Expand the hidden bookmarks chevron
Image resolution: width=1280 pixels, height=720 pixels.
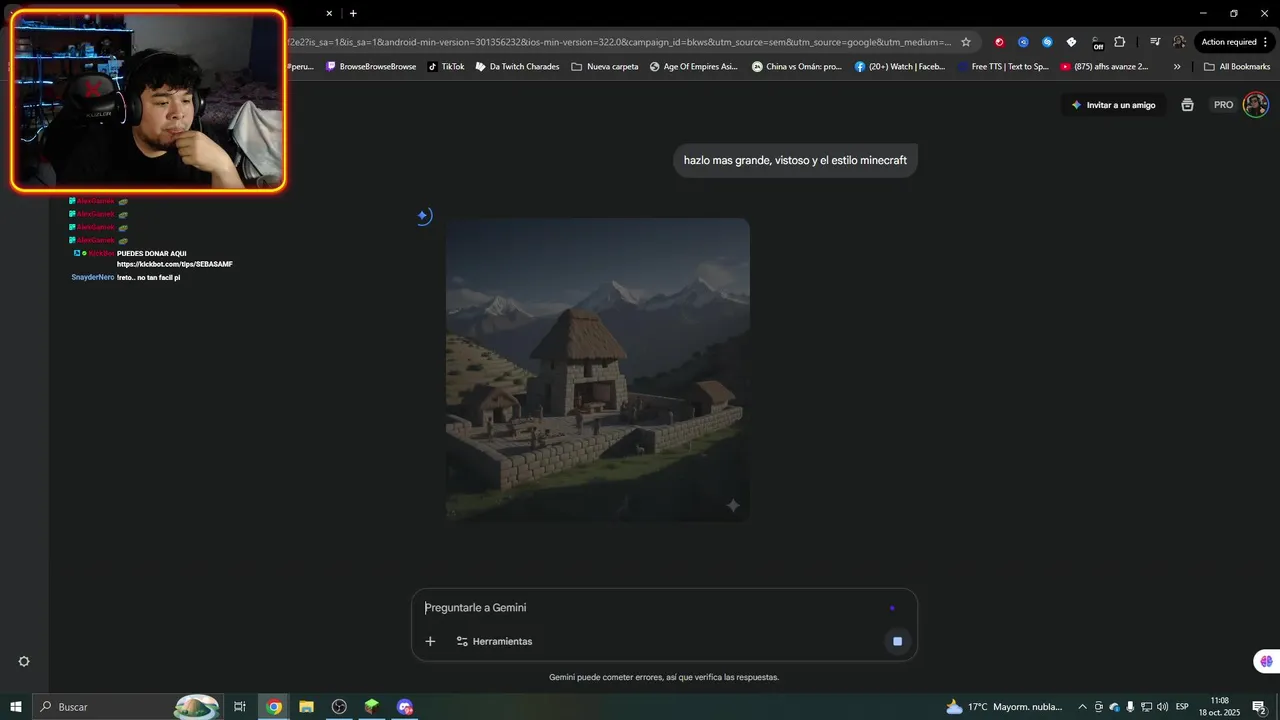pos(1177,67)
